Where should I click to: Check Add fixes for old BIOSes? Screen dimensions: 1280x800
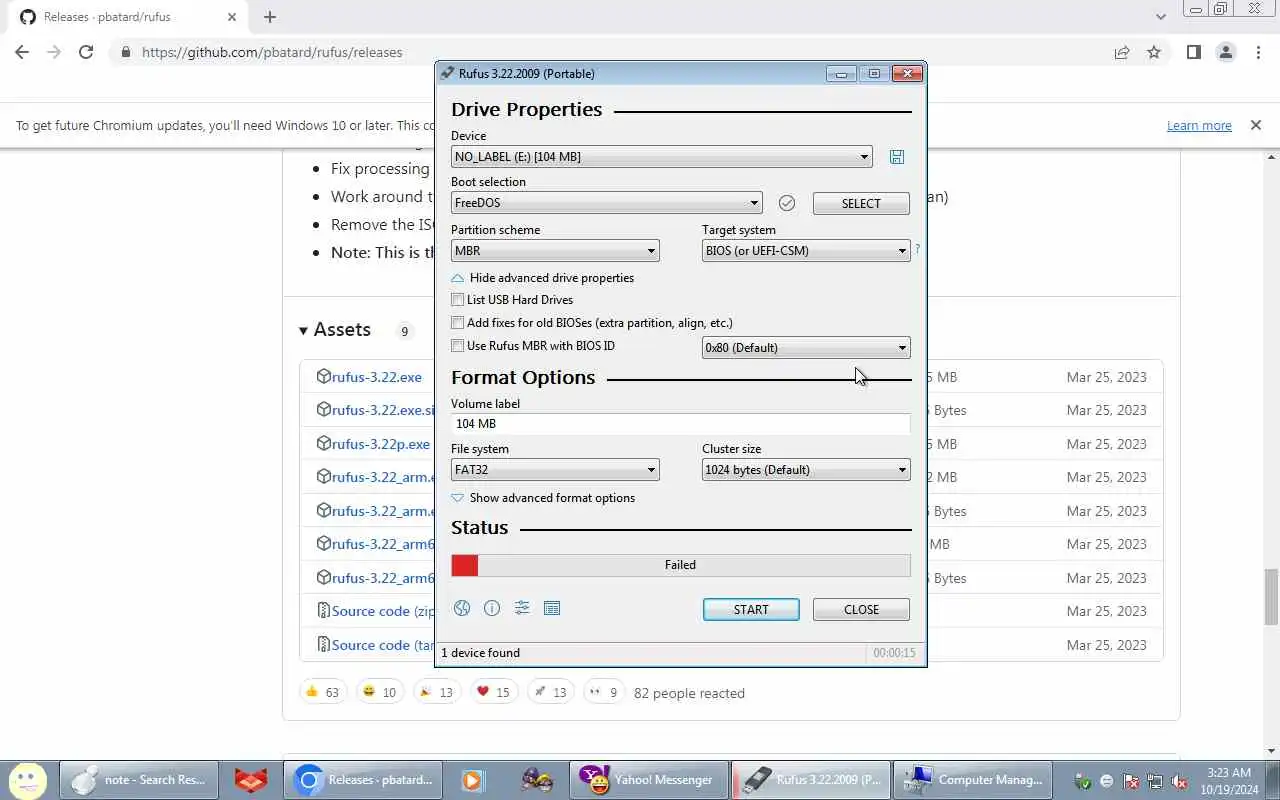point(457,323)
